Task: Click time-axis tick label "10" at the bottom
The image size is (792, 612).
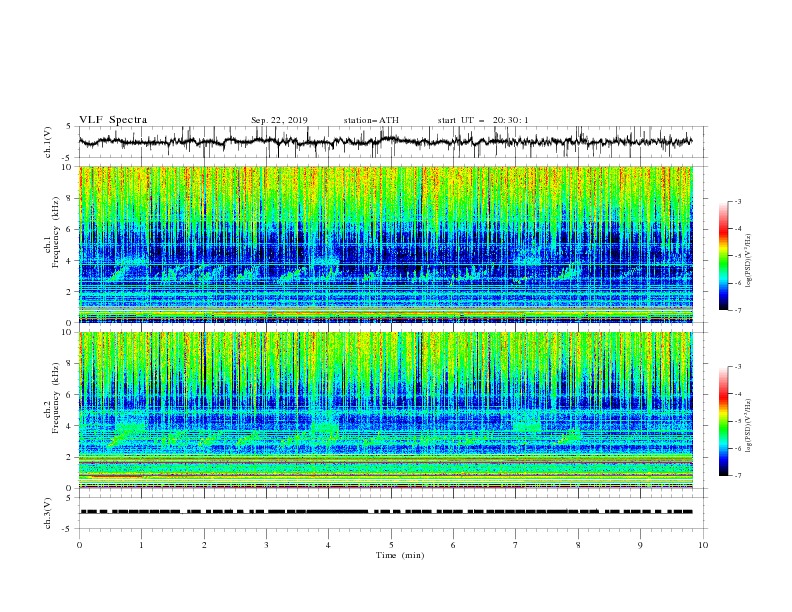Action: (703, 545)
